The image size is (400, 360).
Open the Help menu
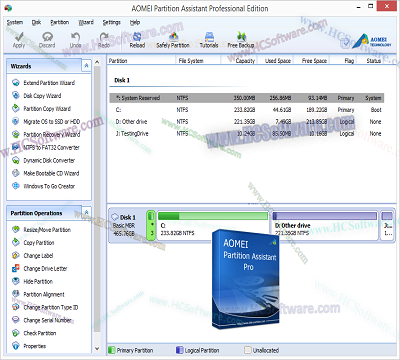(135, 22)
